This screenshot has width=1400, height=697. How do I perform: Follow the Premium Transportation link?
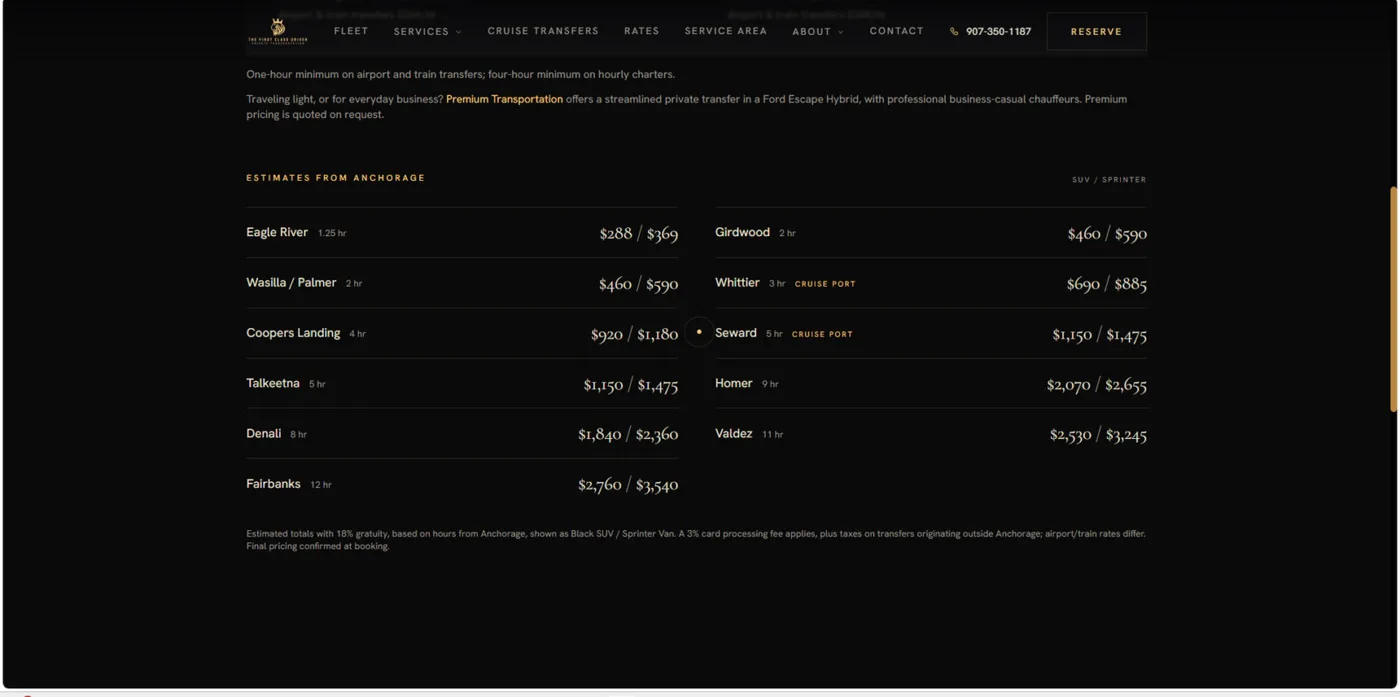[x=504, y=99]
